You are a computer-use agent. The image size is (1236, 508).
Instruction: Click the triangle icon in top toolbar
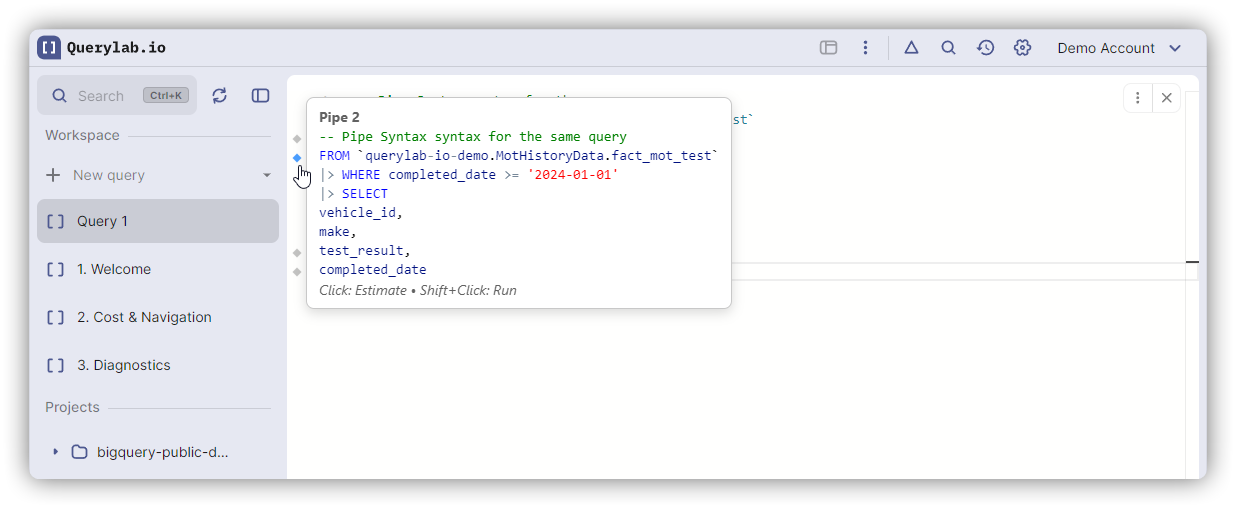click(911, 48)
